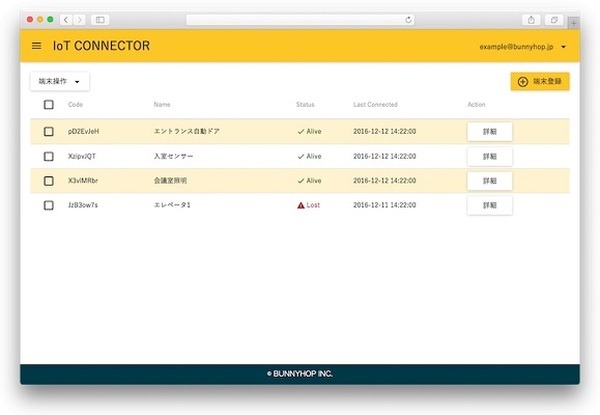Open 詳細 for 入室センサー device
Viewport: 600px width, 415px height.
coord(489,157)
